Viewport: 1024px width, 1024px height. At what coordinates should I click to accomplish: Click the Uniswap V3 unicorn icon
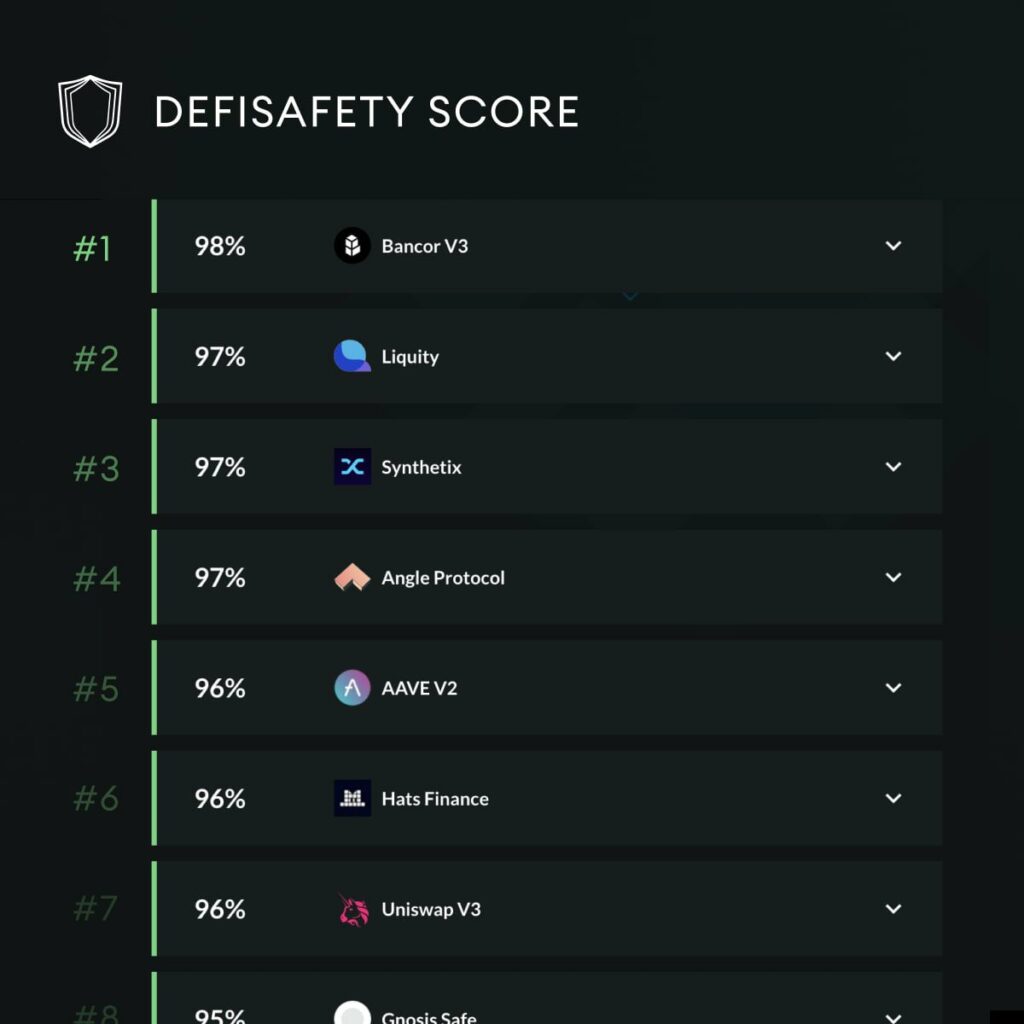352,909
